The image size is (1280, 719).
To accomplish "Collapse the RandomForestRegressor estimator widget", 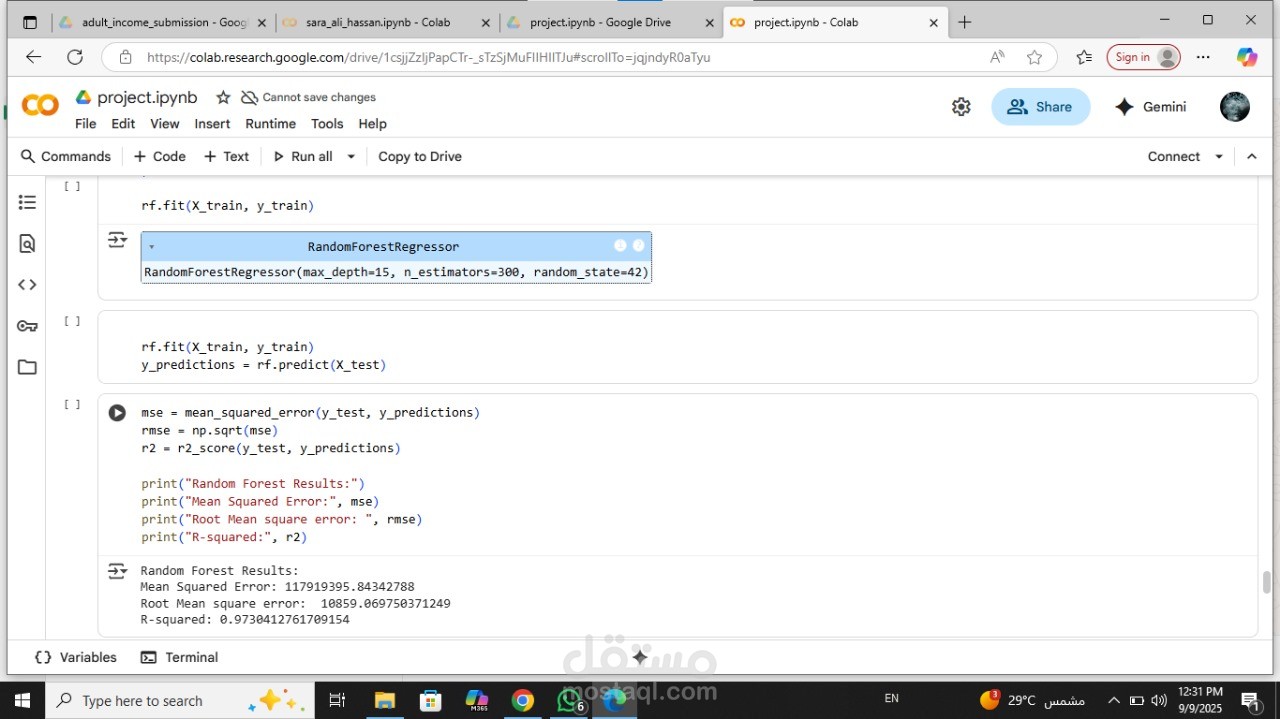I will click(x=151, y=247).
